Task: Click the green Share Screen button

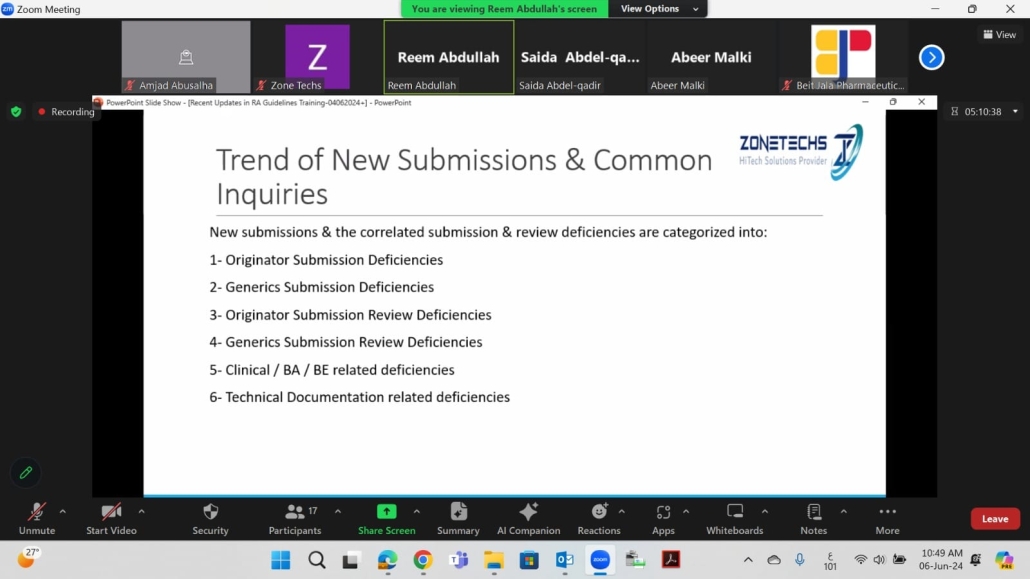Action: pos(386,513)
